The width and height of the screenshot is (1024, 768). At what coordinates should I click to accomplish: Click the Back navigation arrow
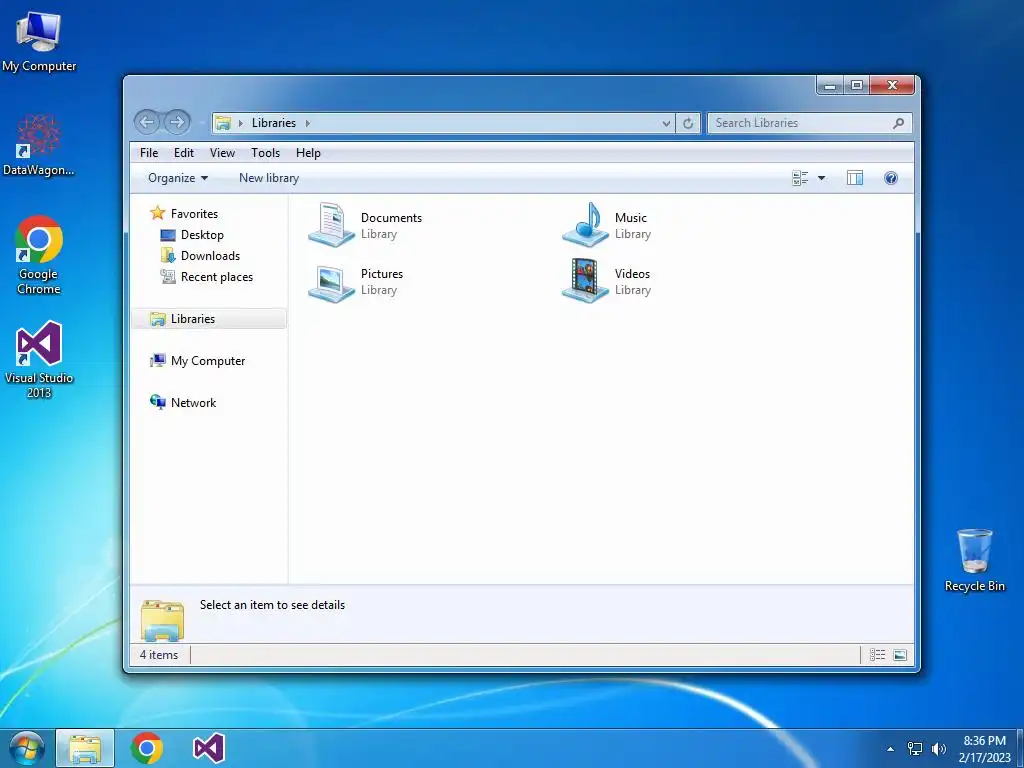tap(147, 122)
